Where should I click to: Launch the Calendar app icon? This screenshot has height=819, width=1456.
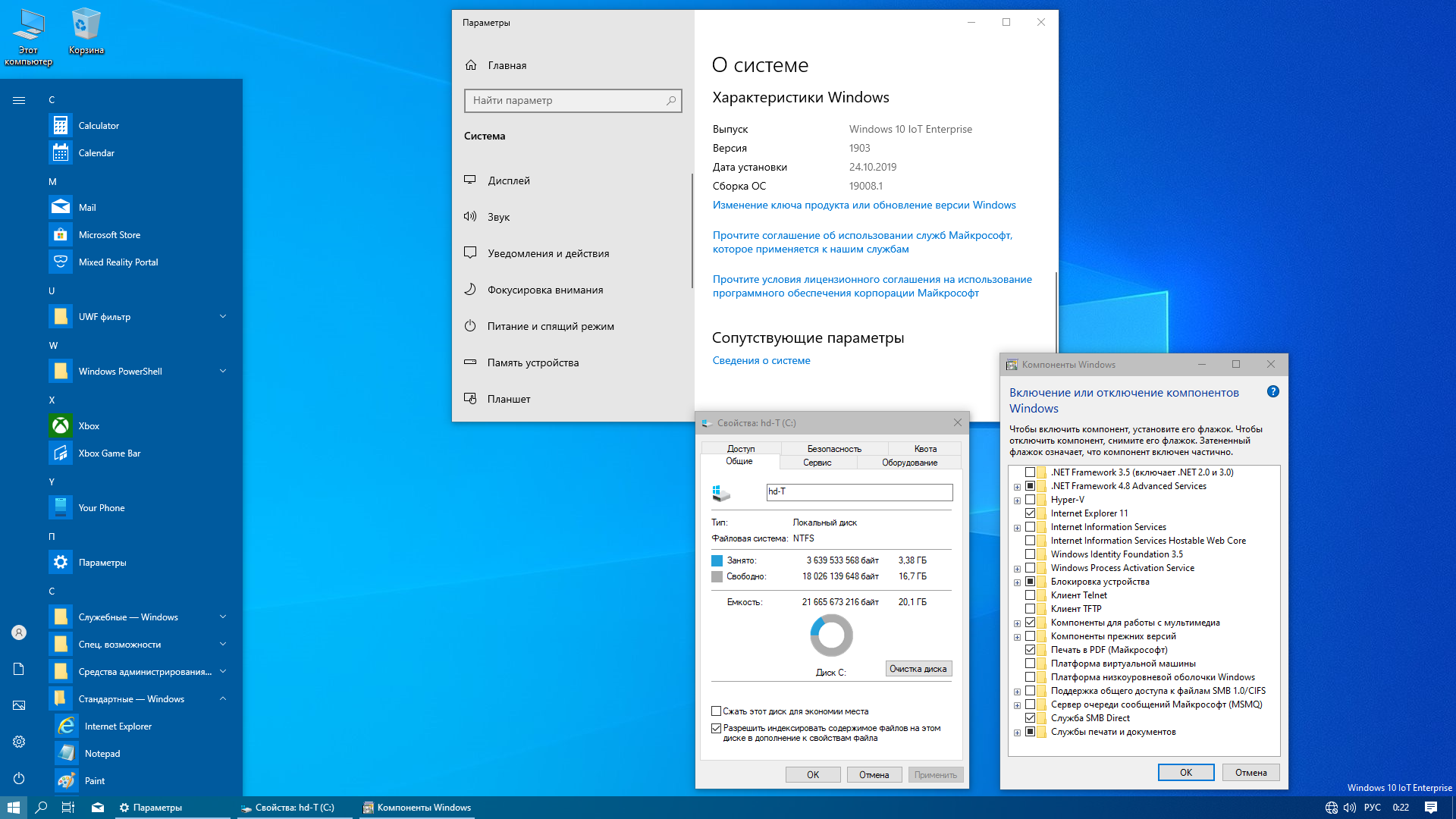click(x=61, y=153)
